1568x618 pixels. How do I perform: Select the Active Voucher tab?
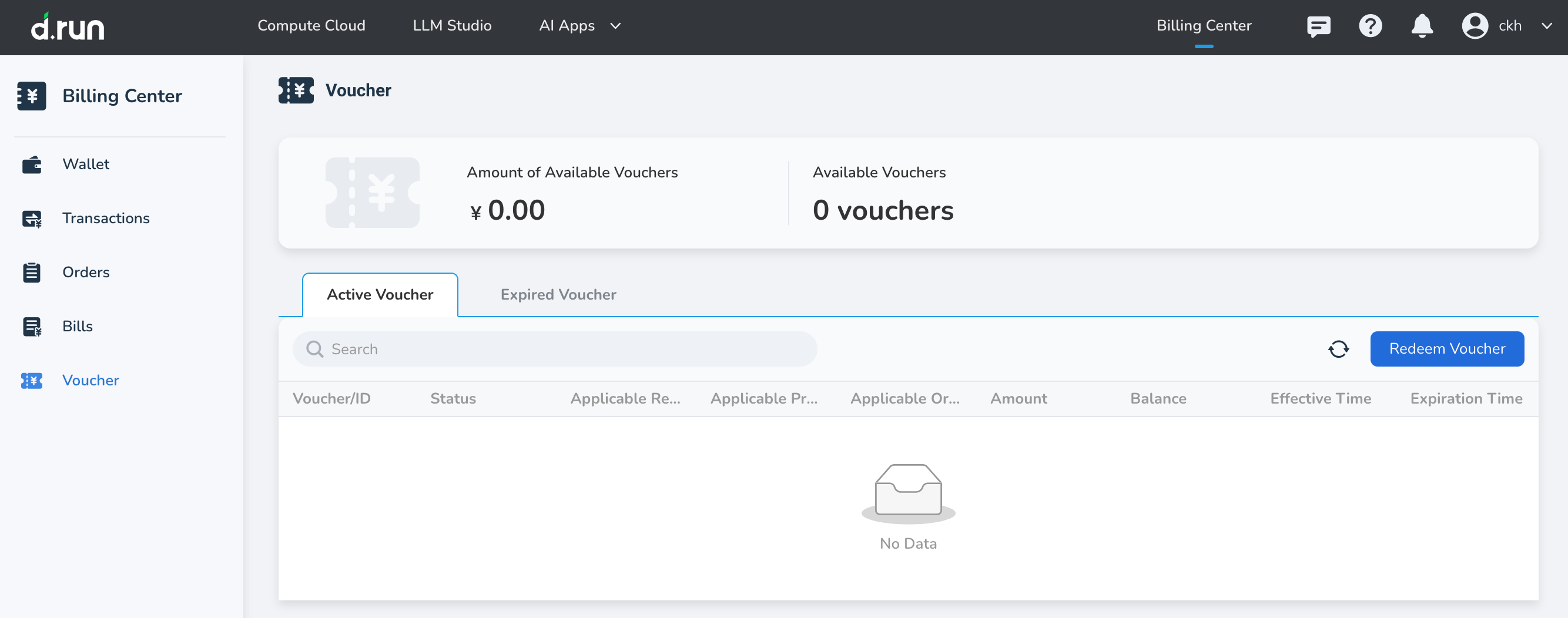coord(380,294)
